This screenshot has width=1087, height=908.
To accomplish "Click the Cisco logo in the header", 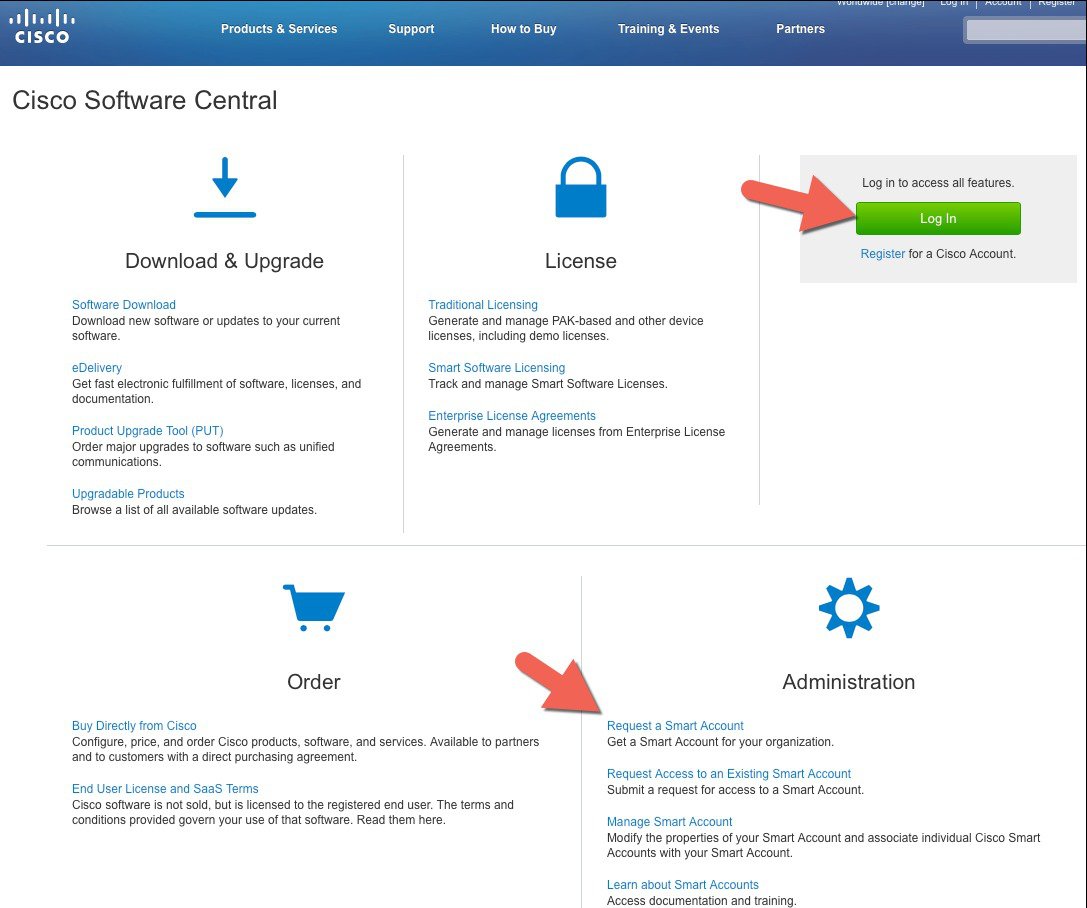I will pyautogui.click(x=42, y=26).
